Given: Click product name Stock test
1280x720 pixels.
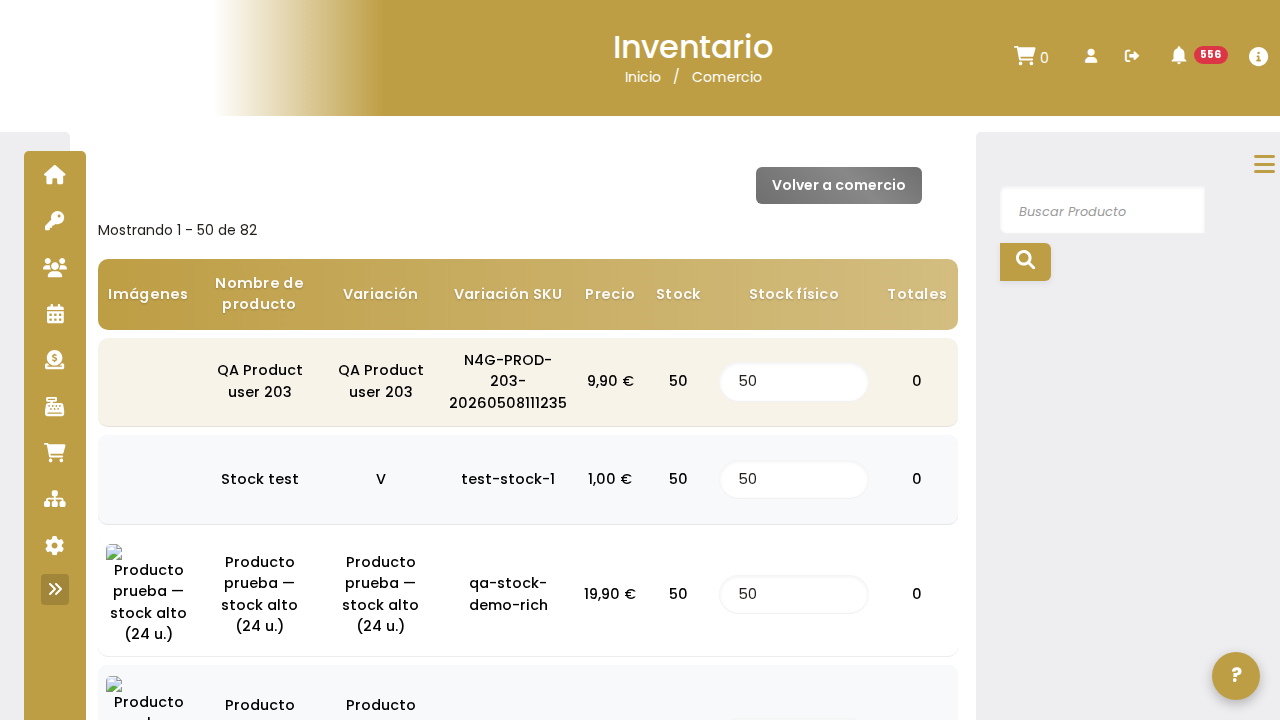Looking at the screenshot, I should pos(260,479).
